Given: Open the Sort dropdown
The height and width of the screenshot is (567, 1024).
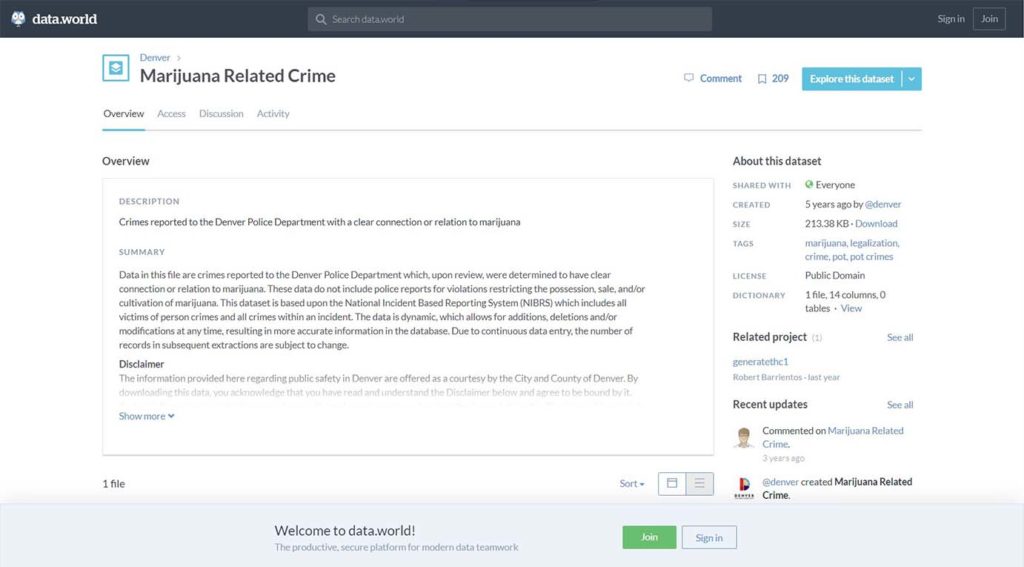Looking at the screenshot, I should pos(632,483).
